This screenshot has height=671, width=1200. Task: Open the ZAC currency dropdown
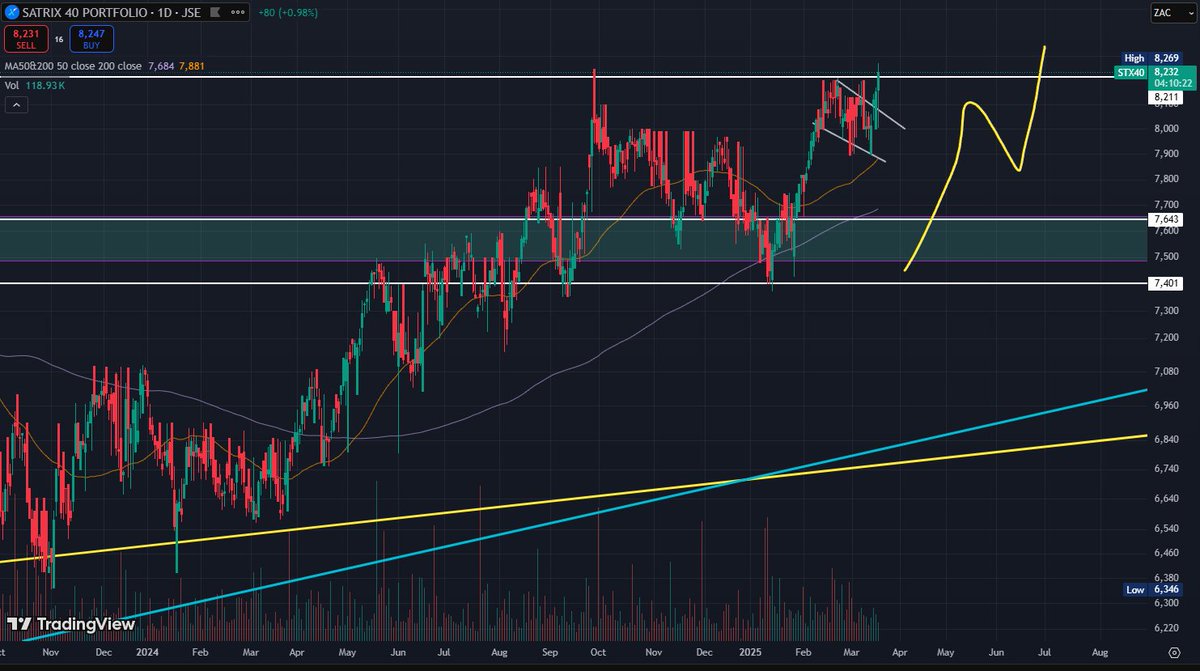(1174, 13)
